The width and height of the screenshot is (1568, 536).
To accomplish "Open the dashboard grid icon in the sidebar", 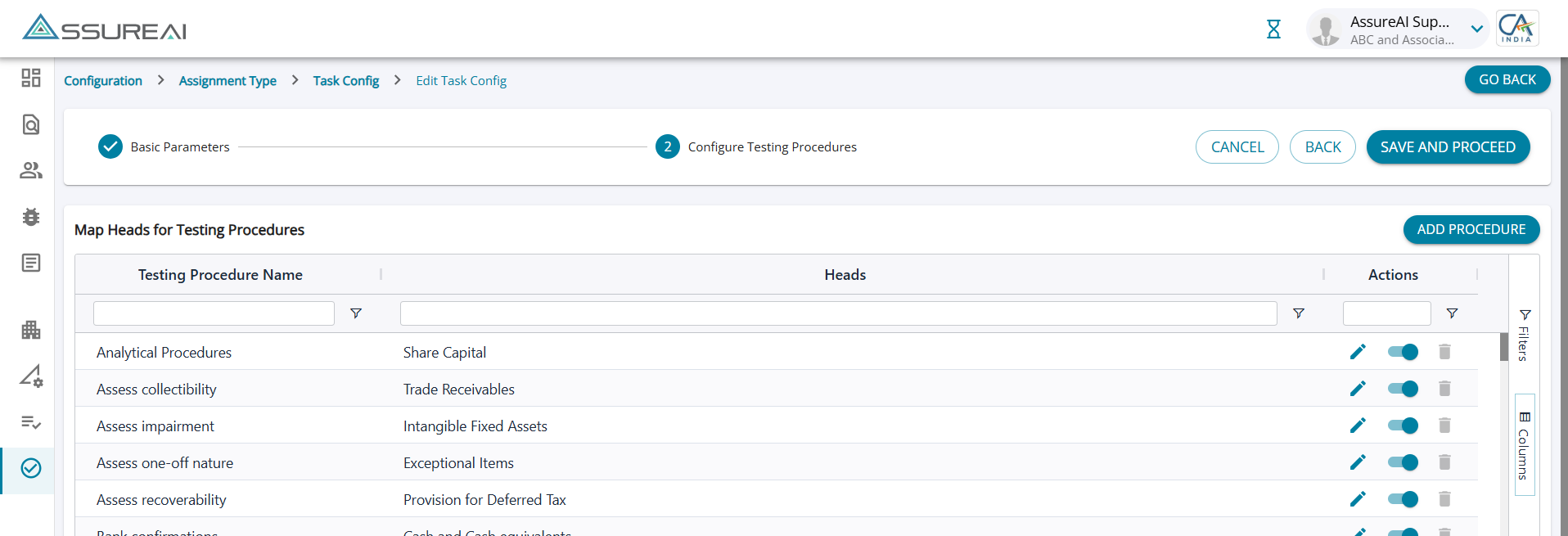I will click(31, 78).
